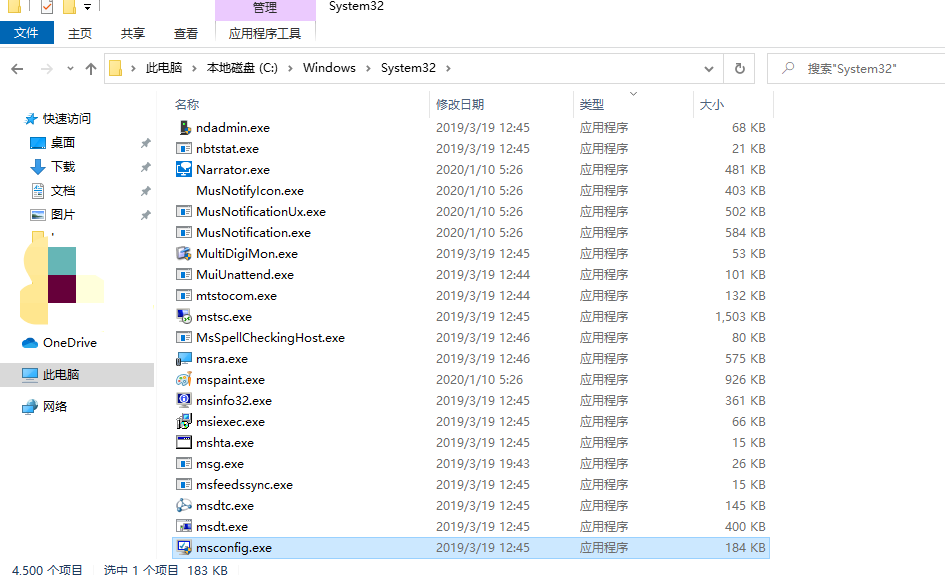This screenshot has width=945, height=575.
Task: Click the MusNotification.exe file icon
Action: pos(184,233)
